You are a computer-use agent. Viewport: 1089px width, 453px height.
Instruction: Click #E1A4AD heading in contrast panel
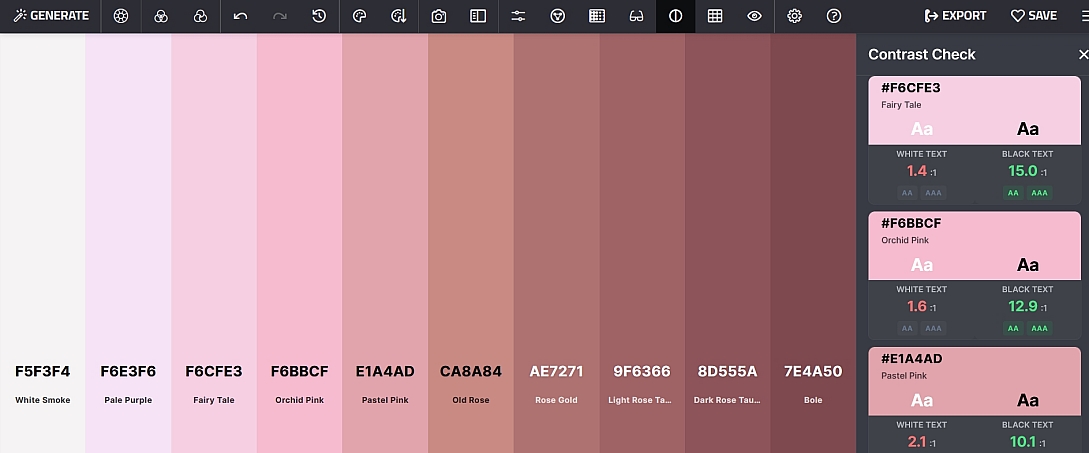(911, 359)
